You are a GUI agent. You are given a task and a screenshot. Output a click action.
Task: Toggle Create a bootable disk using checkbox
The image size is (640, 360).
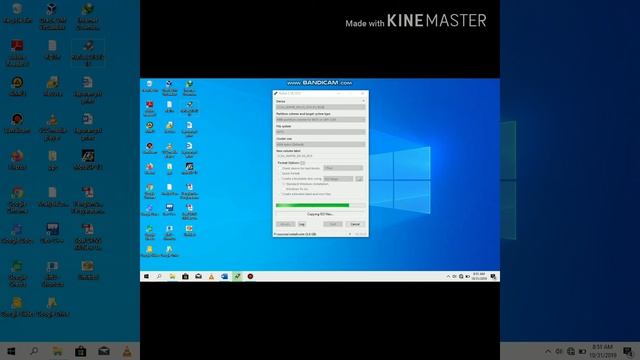click(280, 179)
